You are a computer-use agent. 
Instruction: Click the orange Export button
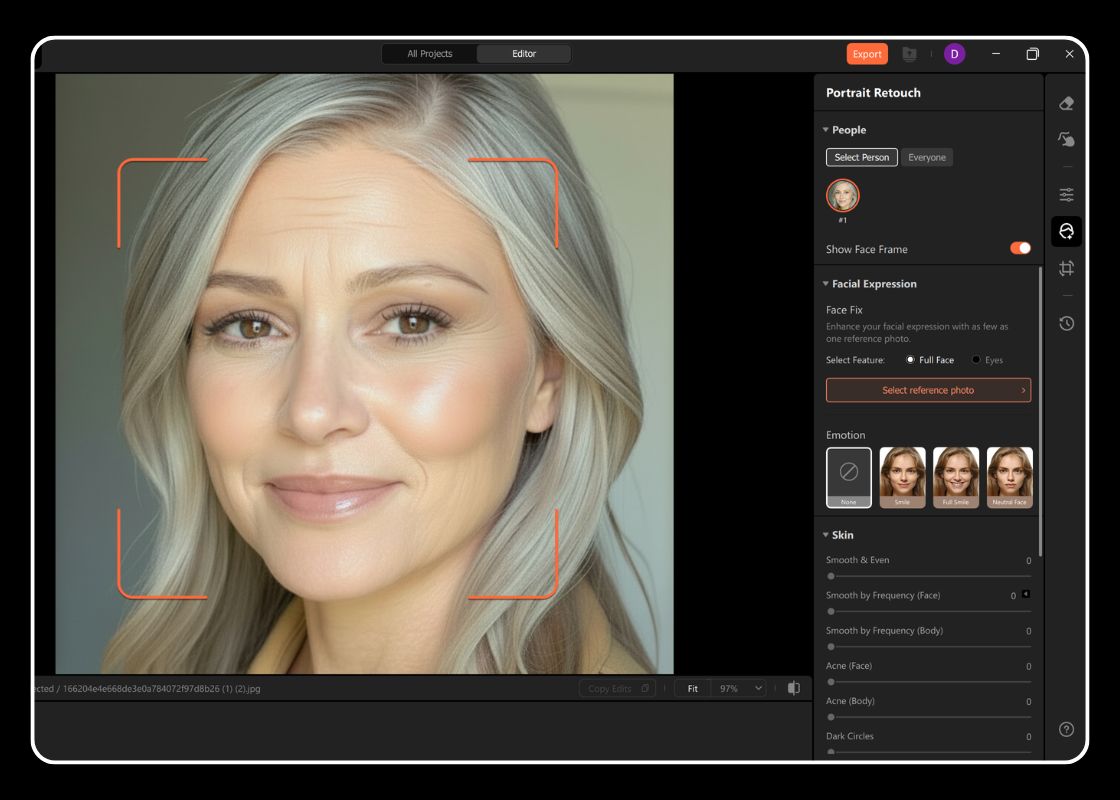(866, 54)
